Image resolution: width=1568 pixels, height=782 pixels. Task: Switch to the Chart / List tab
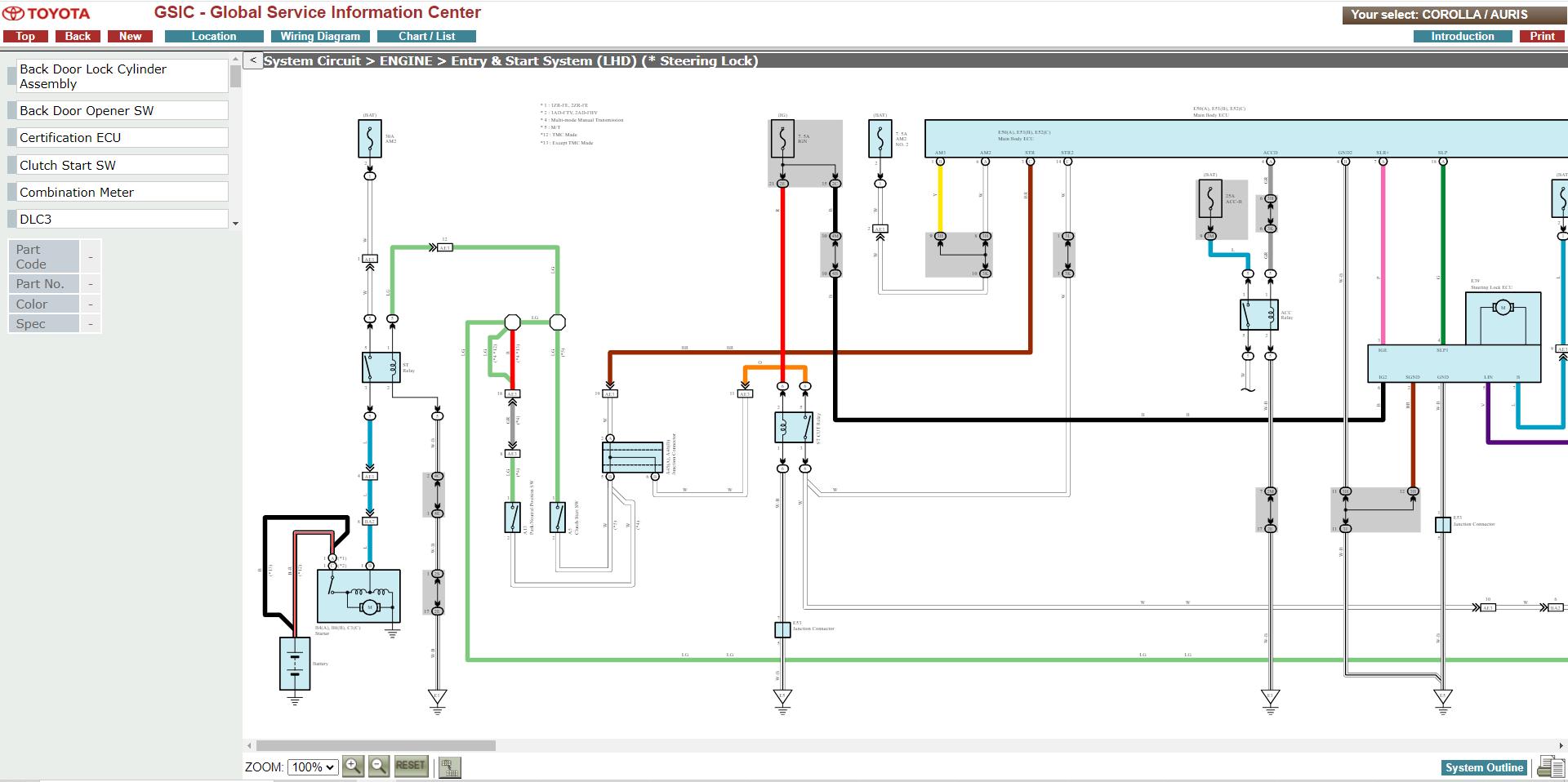(426, 36)
